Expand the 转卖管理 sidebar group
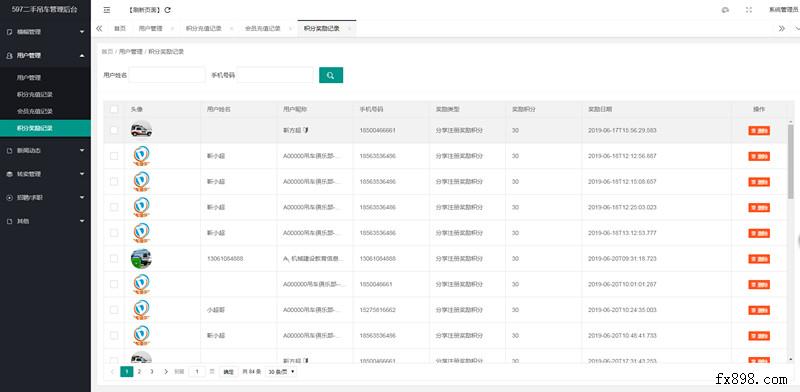This screenshot has width=800, height=392. 82,174
